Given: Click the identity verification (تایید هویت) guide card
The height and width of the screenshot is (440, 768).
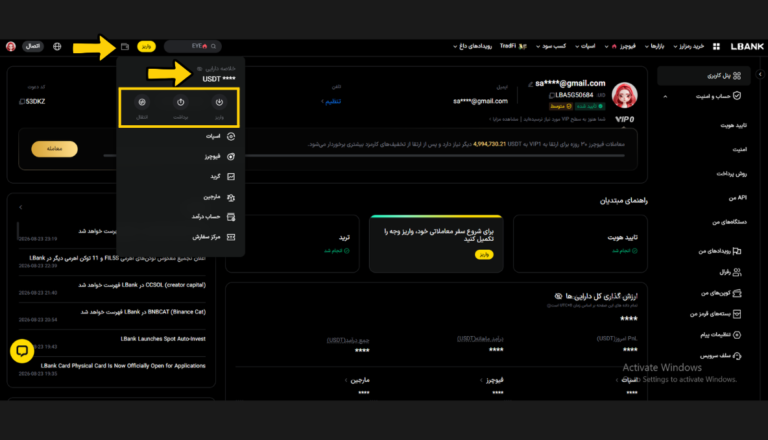Looking at the screenshot, I should point(580,244).
